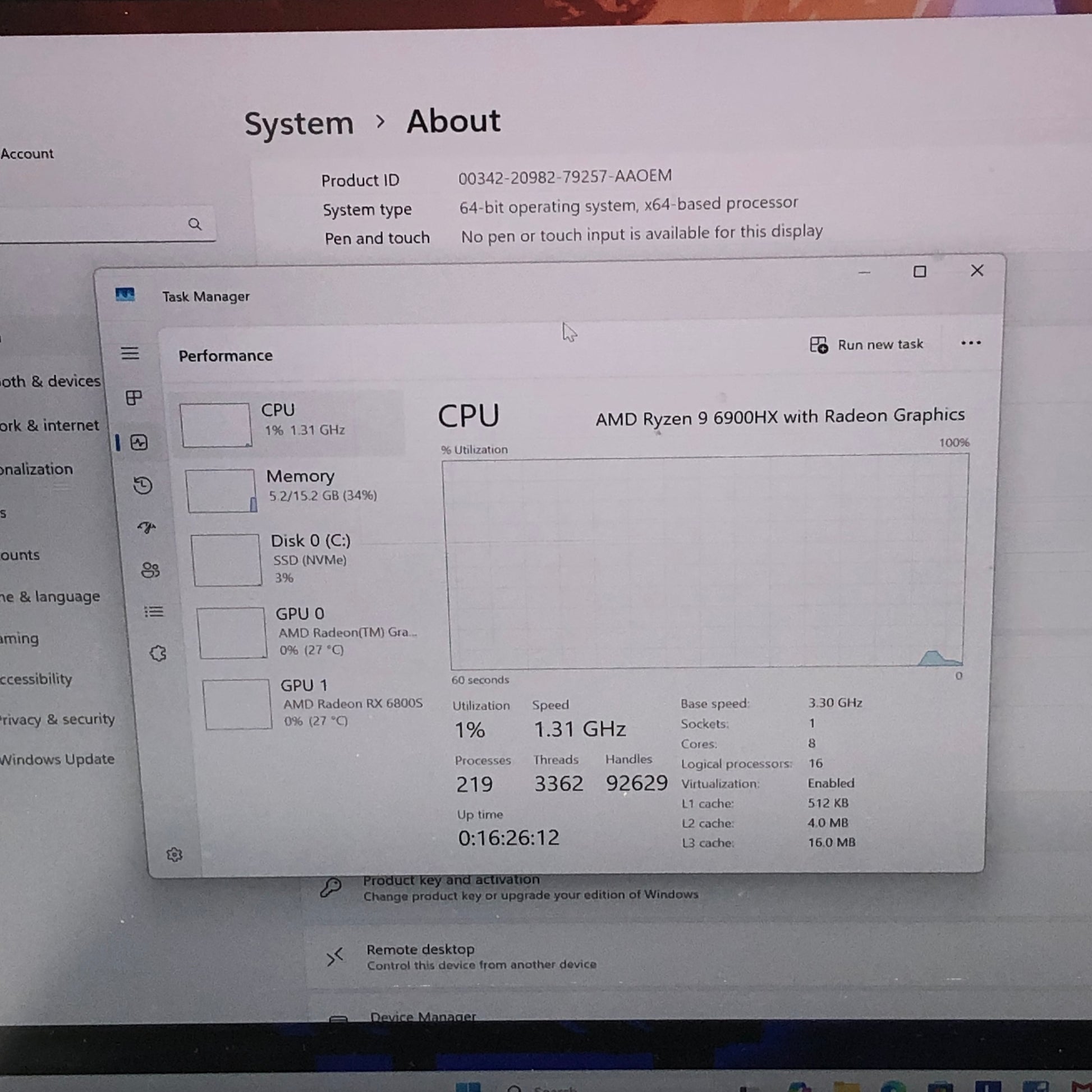The width and height of the screenshot is (1092, 1092).
Task: Click System breadcrumb in Settings header
Action: point(299,123)
